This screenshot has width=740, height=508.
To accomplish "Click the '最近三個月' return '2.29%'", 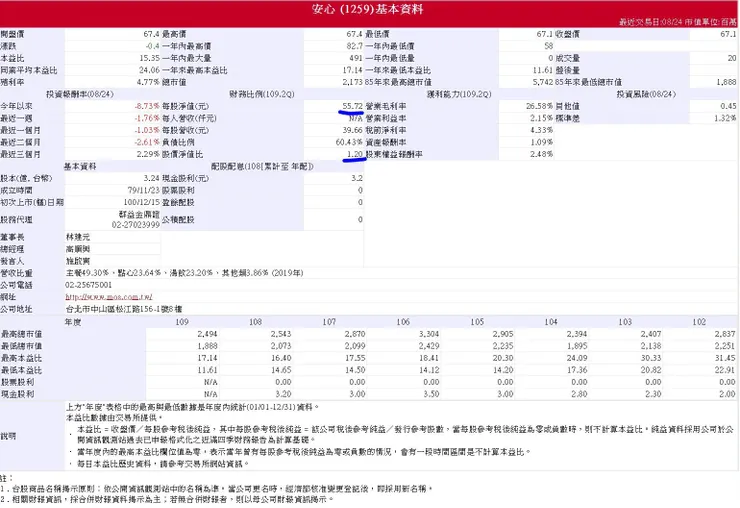I will click(148, 154).
